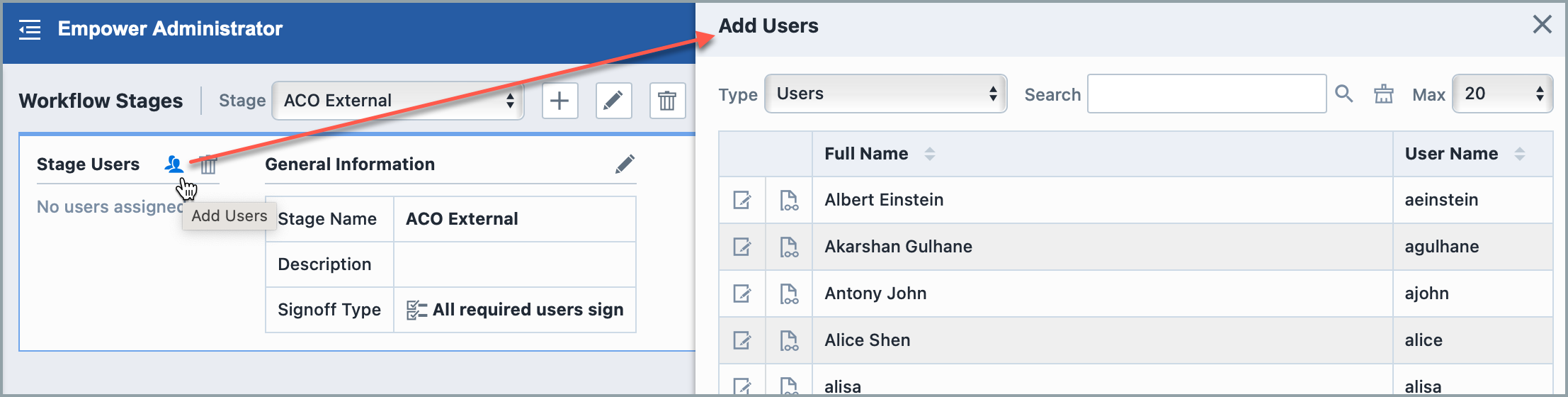Viewport: 1568px width, 397px height.
Task: Sort the table by Full Name
Action: pos(929,154)
